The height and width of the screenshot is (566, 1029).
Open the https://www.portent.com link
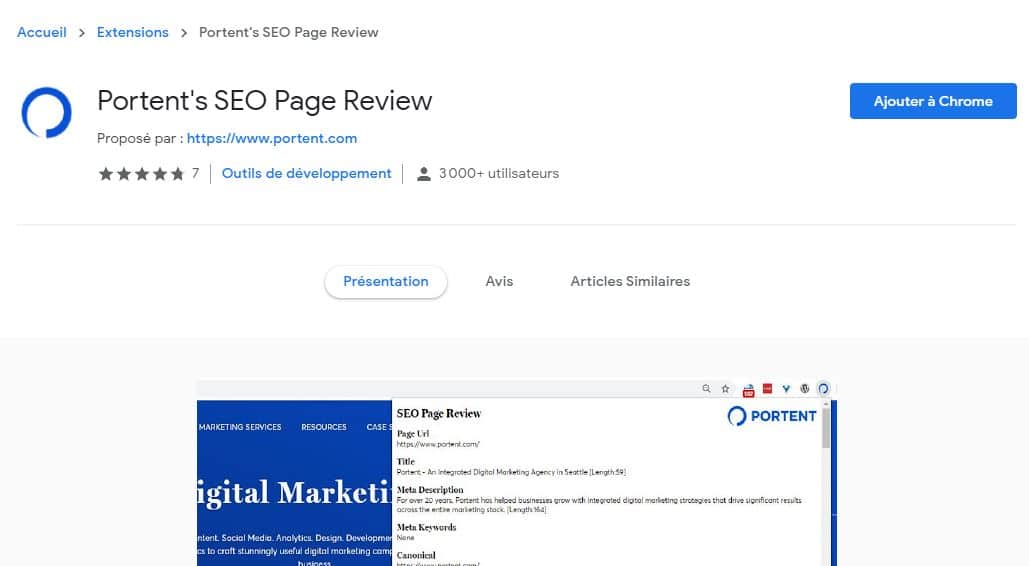[272, 139]
